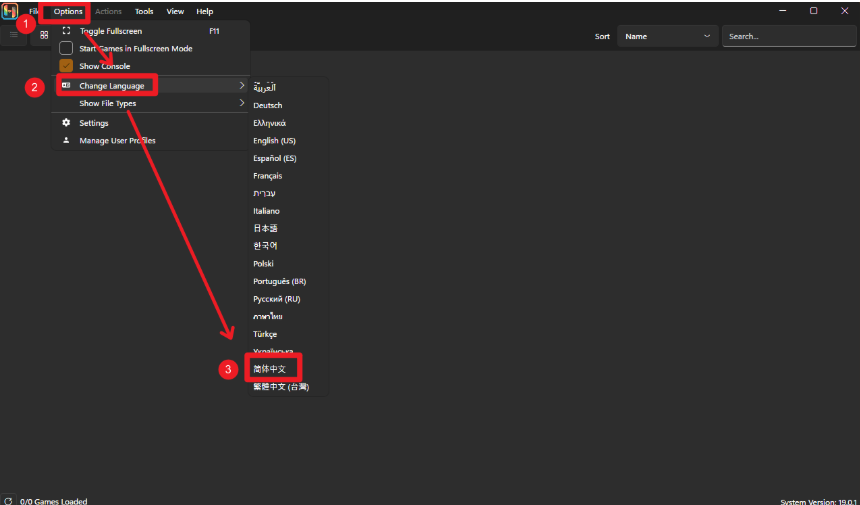Image resolution: width=860 pixels, height=505 pixels.
Task: Click the user icon beside Manage User Profiles
Action: pyautogui.click(x=66, y=140)
